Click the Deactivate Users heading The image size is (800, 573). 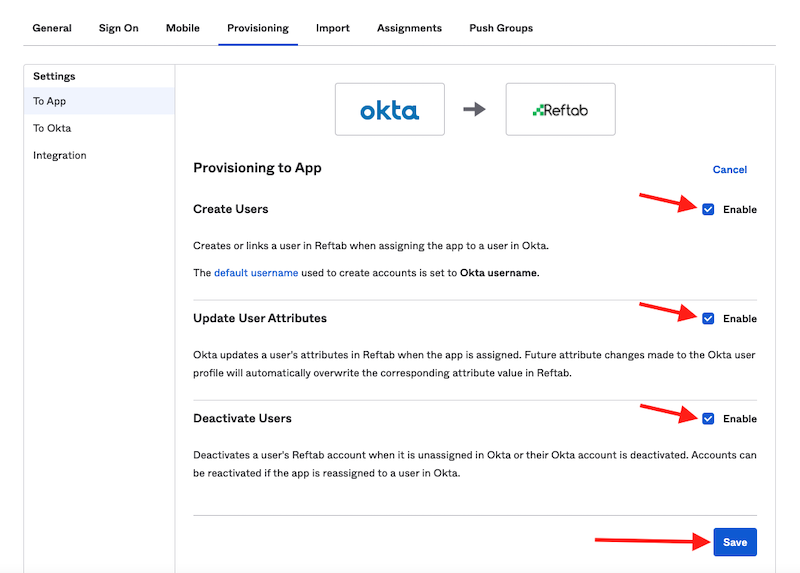(242, 418)
